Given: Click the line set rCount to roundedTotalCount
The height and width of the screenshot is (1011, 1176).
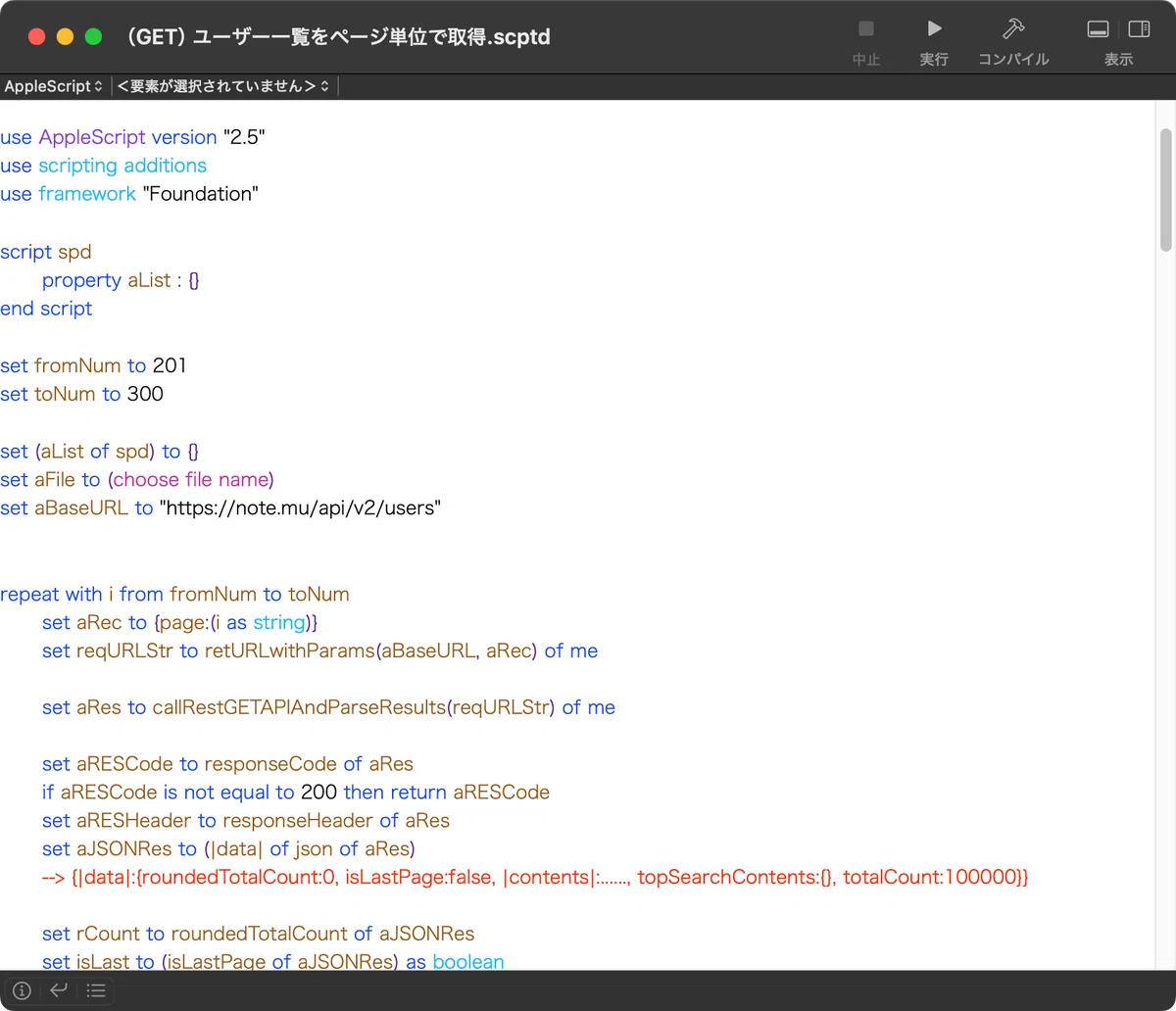Looking at the screenshot, I should (x=259, y=936).
